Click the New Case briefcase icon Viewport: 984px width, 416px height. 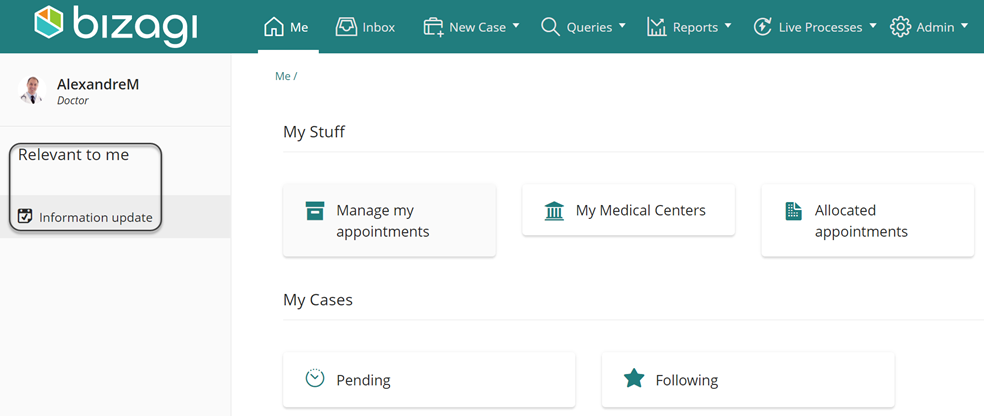click(434, 27)
